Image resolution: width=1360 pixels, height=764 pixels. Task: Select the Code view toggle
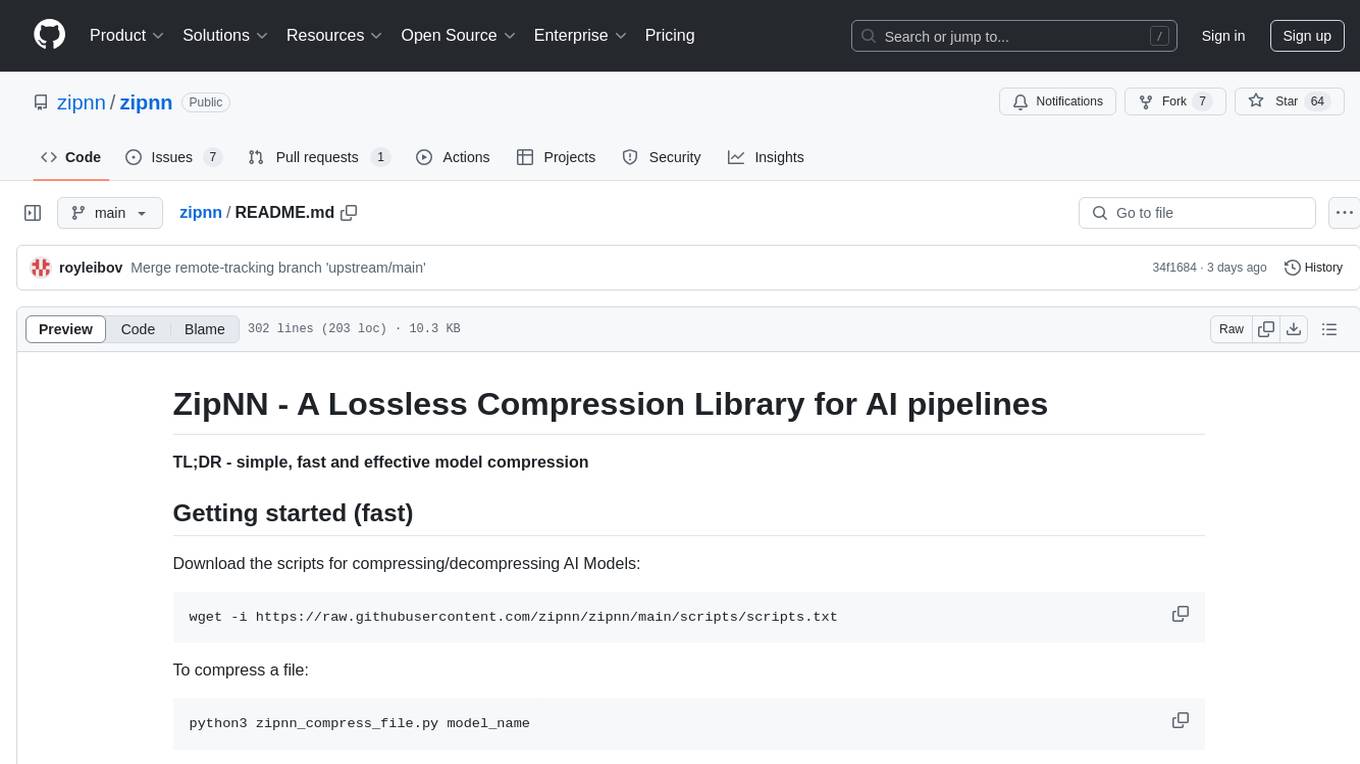[x=138, y=329]
